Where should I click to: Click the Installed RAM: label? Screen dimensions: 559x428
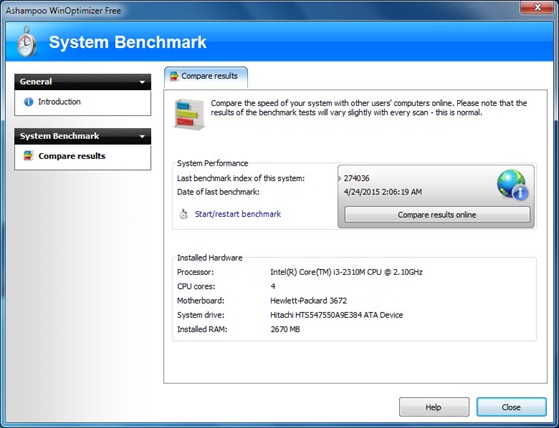point(202,329)
